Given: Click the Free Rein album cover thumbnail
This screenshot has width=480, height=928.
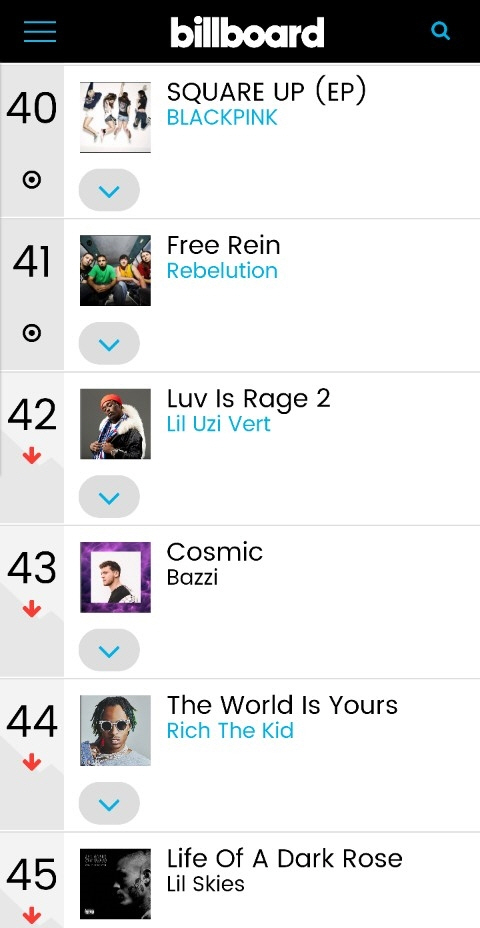Looking at the screenshot, I should point(115,270).
